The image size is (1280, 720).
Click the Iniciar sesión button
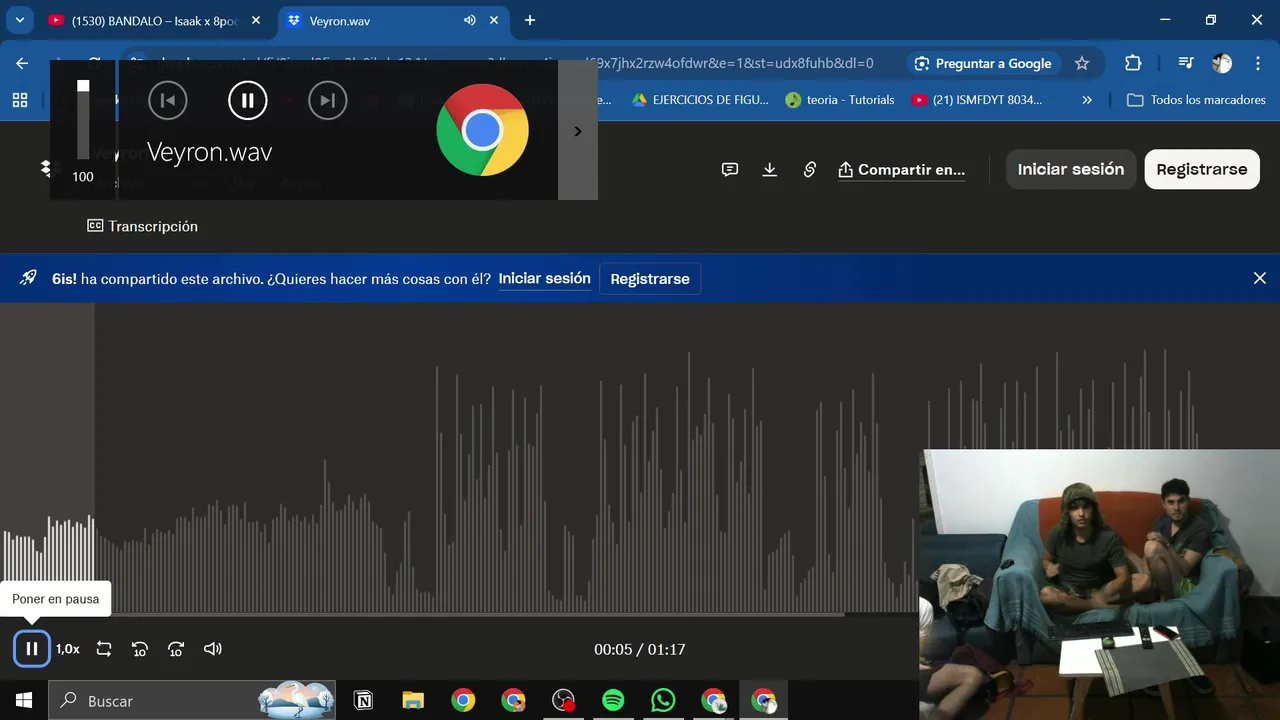(x=1071, y=169)
